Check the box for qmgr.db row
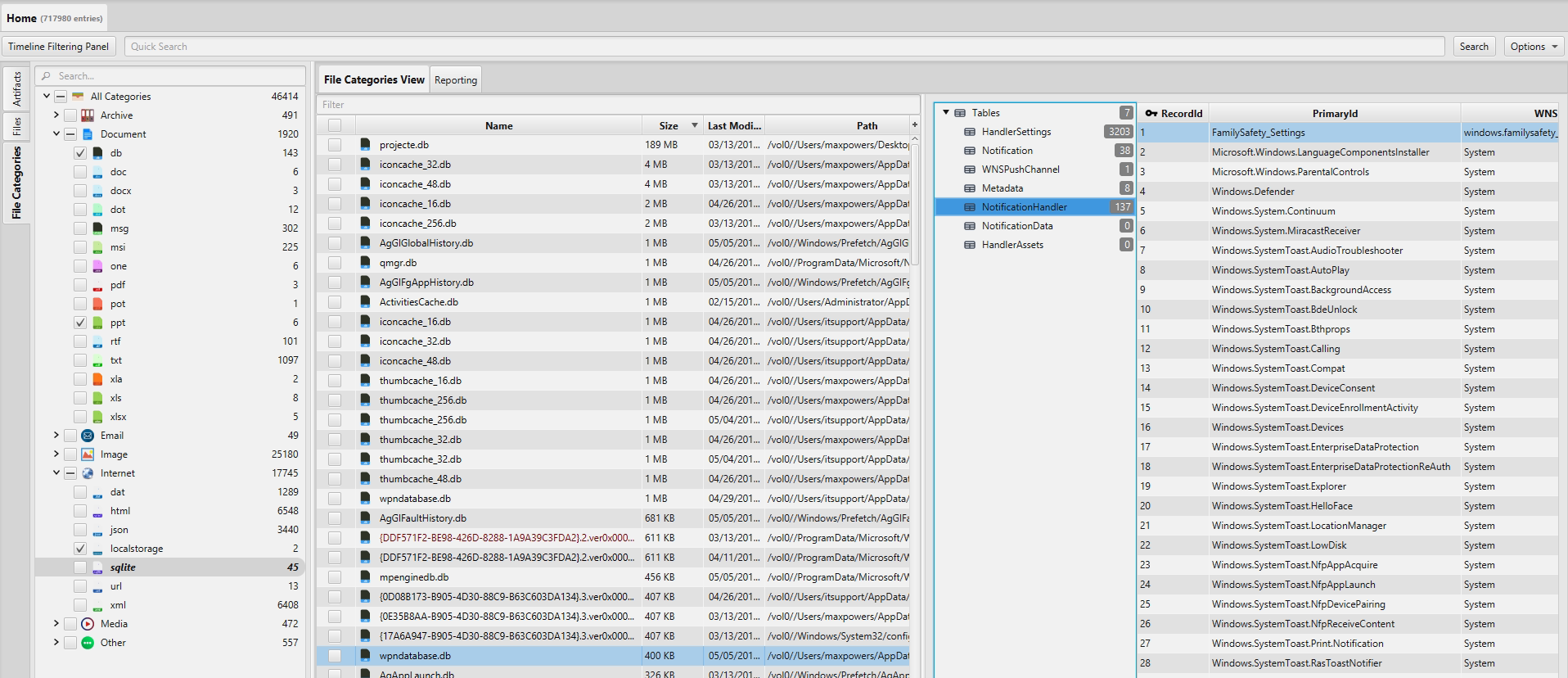 pos(335,263)
